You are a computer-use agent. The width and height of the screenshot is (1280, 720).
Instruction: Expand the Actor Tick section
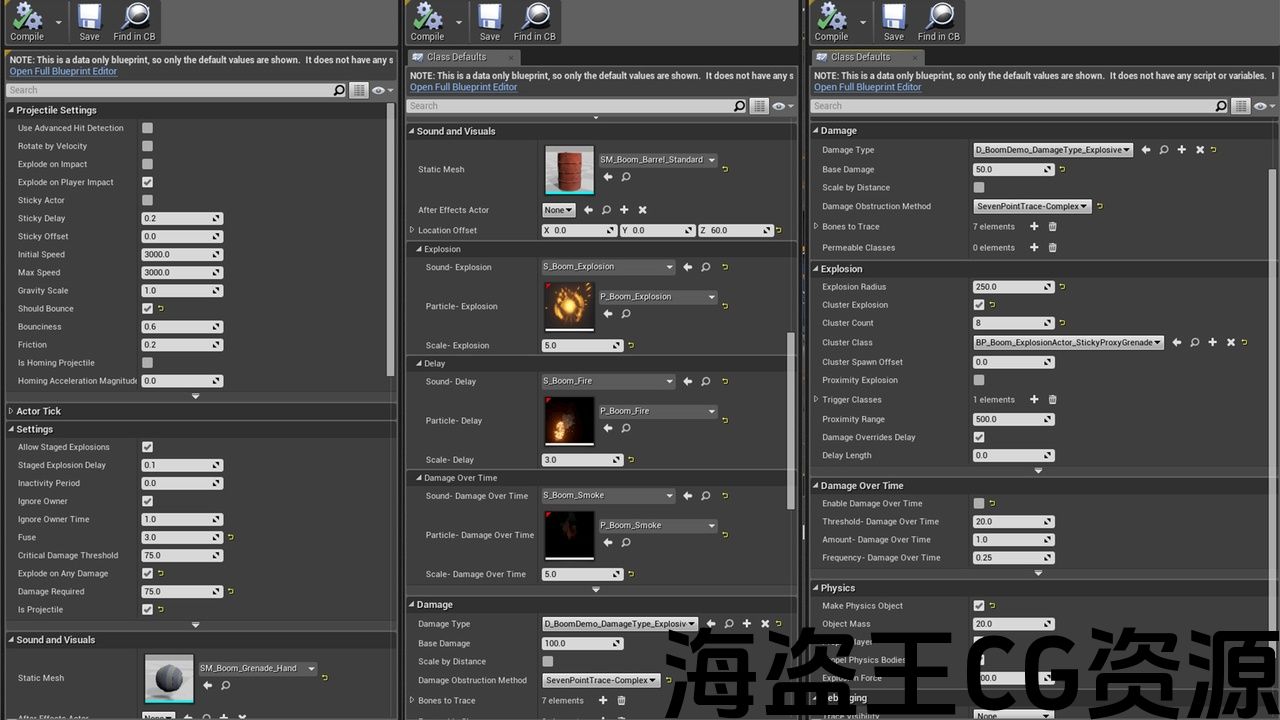click(x=11, y=411)
